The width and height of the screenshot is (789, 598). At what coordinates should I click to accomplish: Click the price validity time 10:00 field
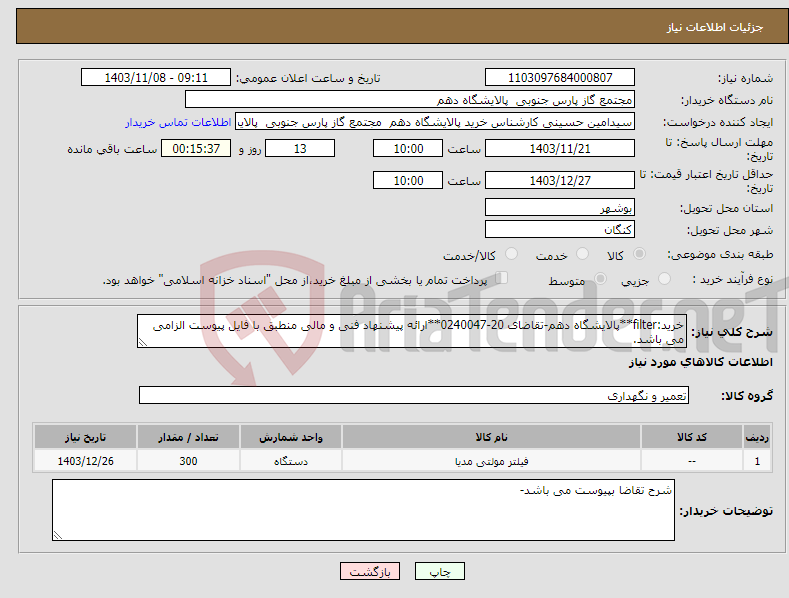(x=408, y=180)
